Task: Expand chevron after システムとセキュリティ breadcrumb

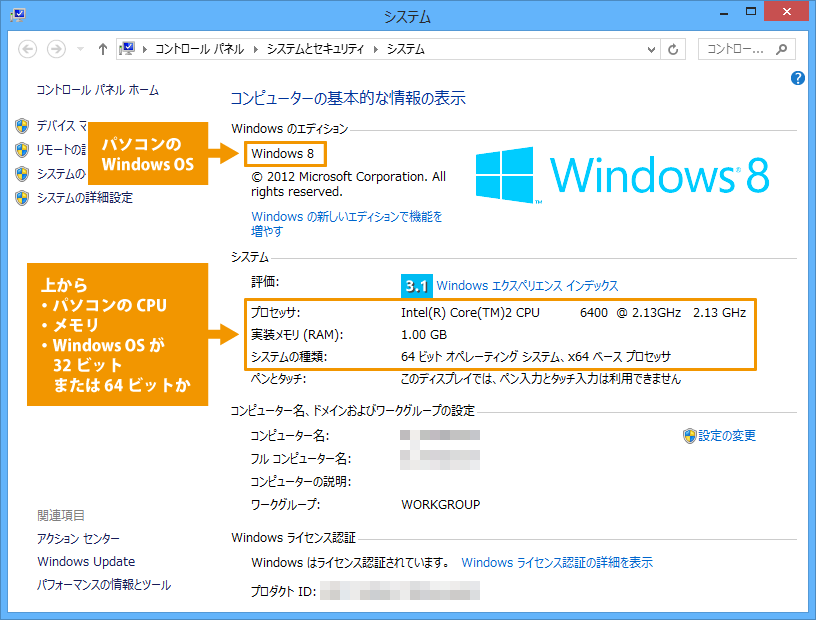Action: (x=375, y=49)
